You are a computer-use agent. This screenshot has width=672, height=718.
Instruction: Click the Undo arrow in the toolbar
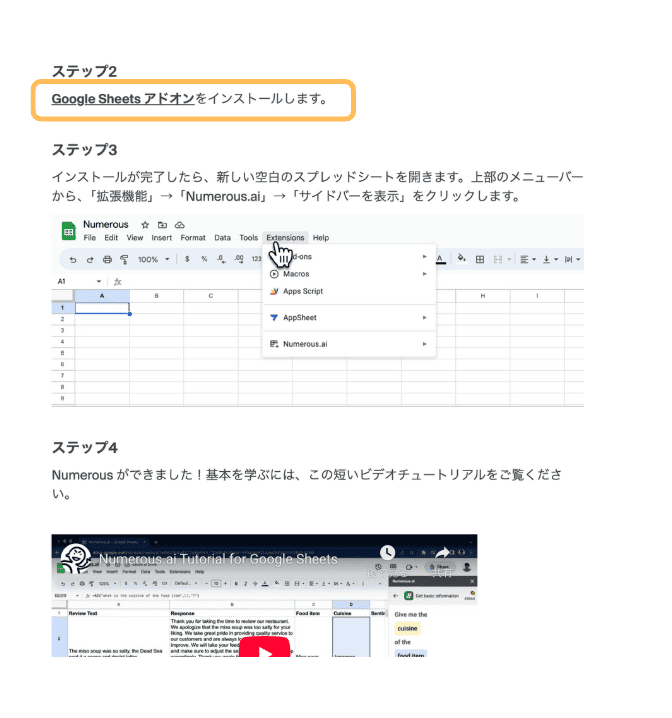73,260
